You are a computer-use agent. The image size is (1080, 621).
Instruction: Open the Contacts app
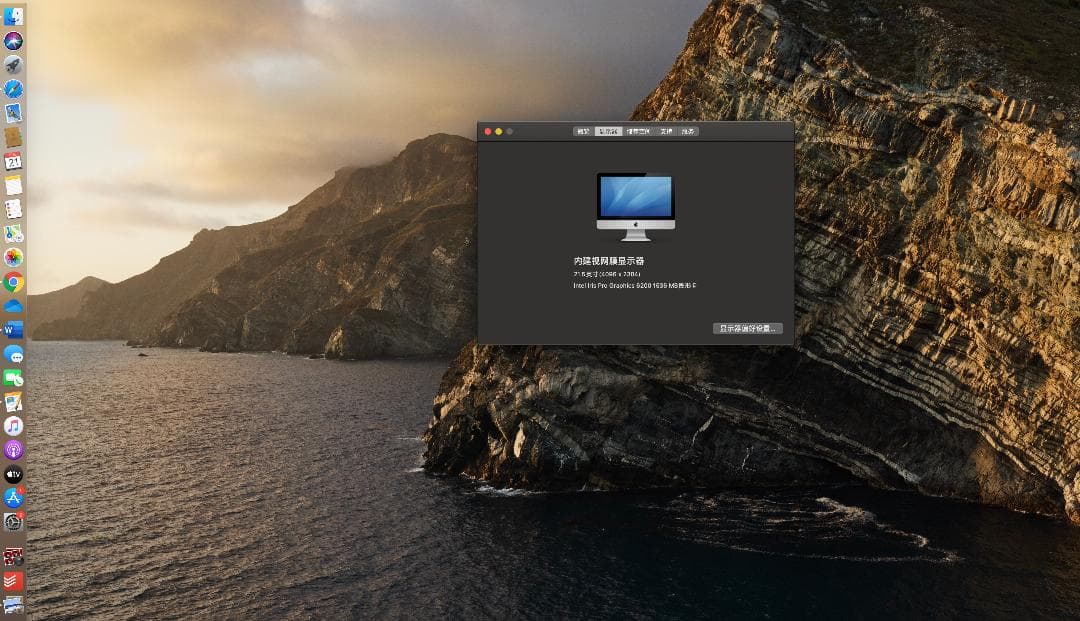pyautogui.click(x=15, y=134)
